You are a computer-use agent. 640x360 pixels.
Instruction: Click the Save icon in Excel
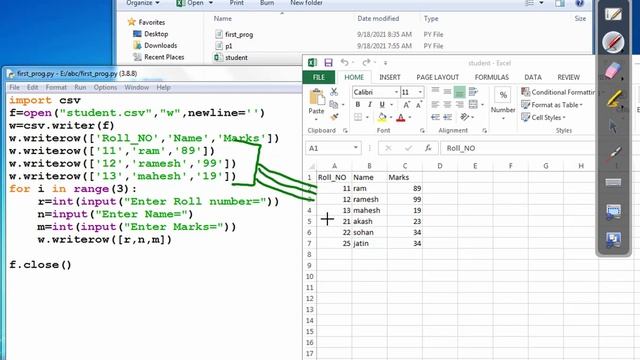coord(328,62)
